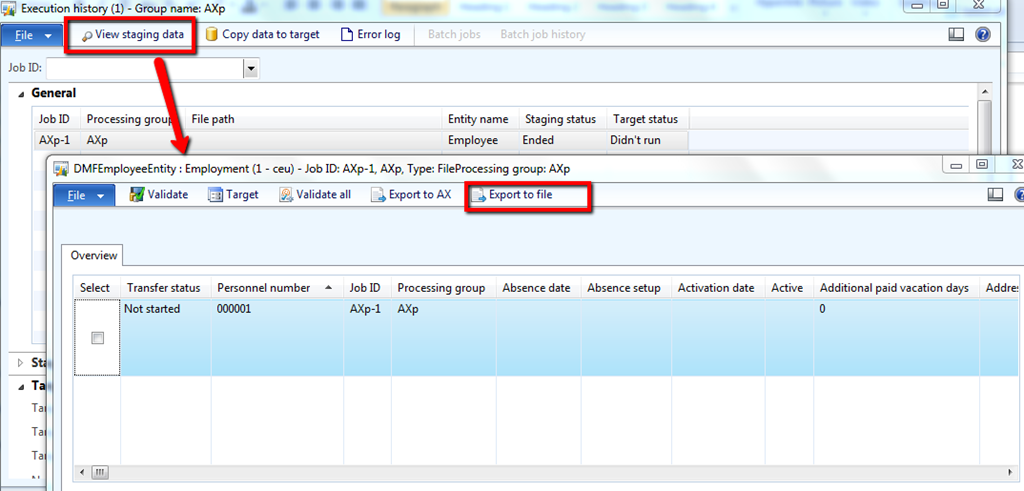
Task: Click Batch jobs toolbar item
Action: pyautogui.click(x=454, y=35)
